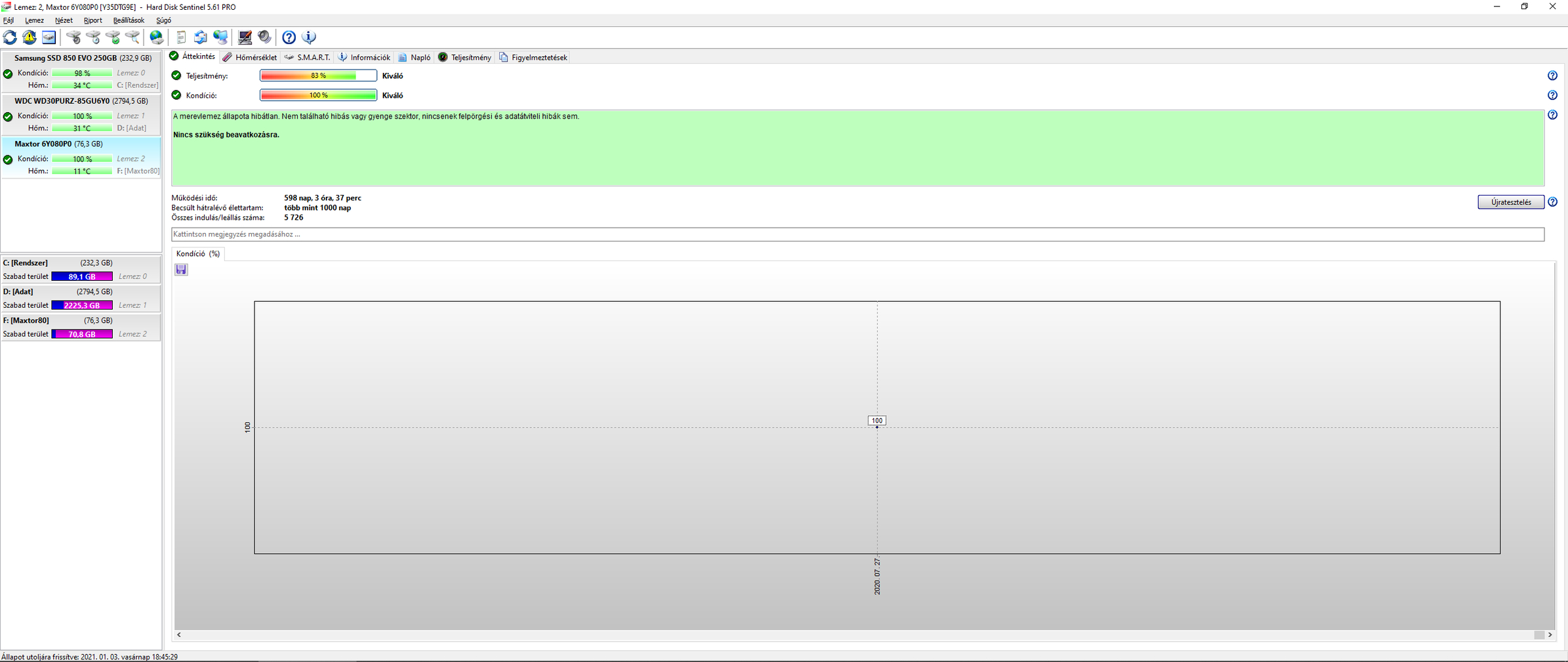Switch to the S.M.A.R.T. tab
The height and width of the screenshot is (662, 1568).
(308, 58)
